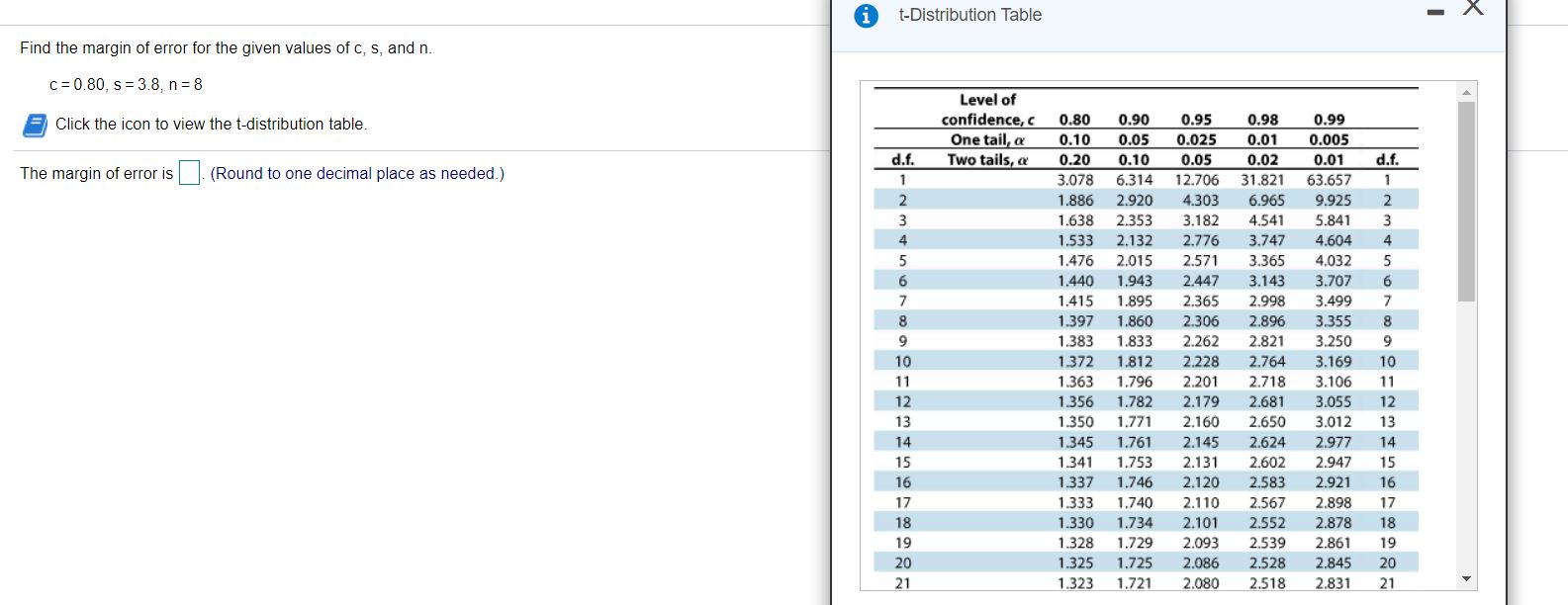The width and height of the screenshot is (1568, 605).
Task: Click the 'Two tails, α' row label
Action: 988,159
